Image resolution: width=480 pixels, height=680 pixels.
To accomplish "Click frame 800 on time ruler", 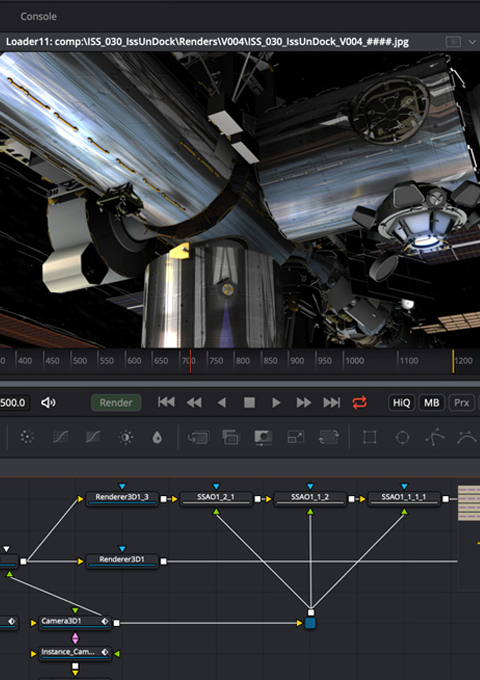I will tap(243, 361).
